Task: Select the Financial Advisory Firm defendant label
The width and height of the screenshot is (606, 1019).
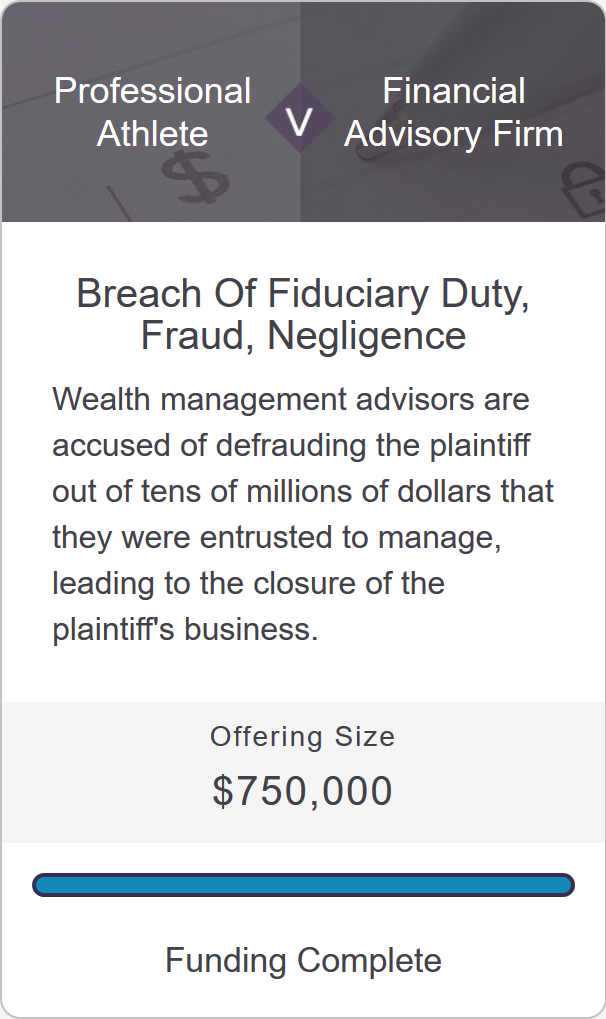Action: pos(454,112)
